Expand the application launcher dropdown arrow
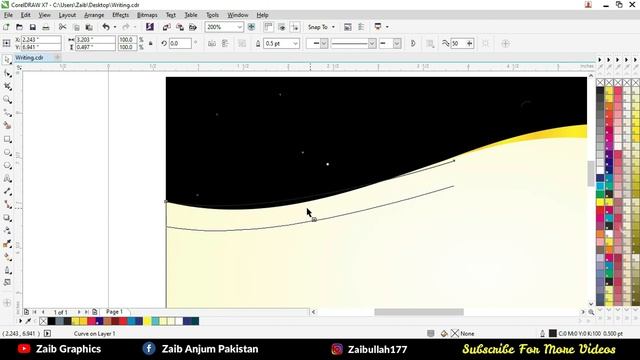Image resolution: width=640 pixels, height=360 pixels. [x=387, y=27]
